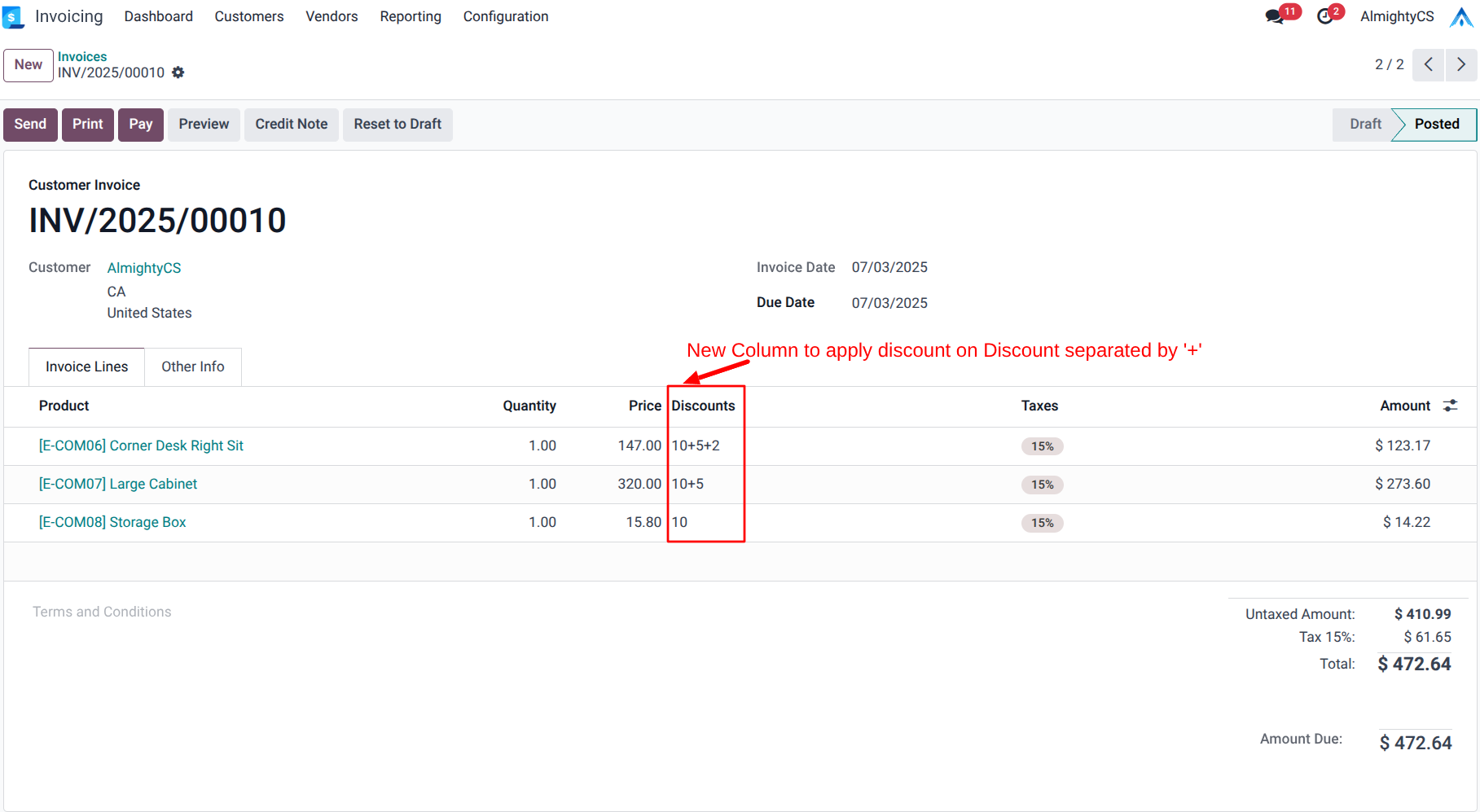
Task: Click the Posted status stage
Action: tap(1437, 124)
